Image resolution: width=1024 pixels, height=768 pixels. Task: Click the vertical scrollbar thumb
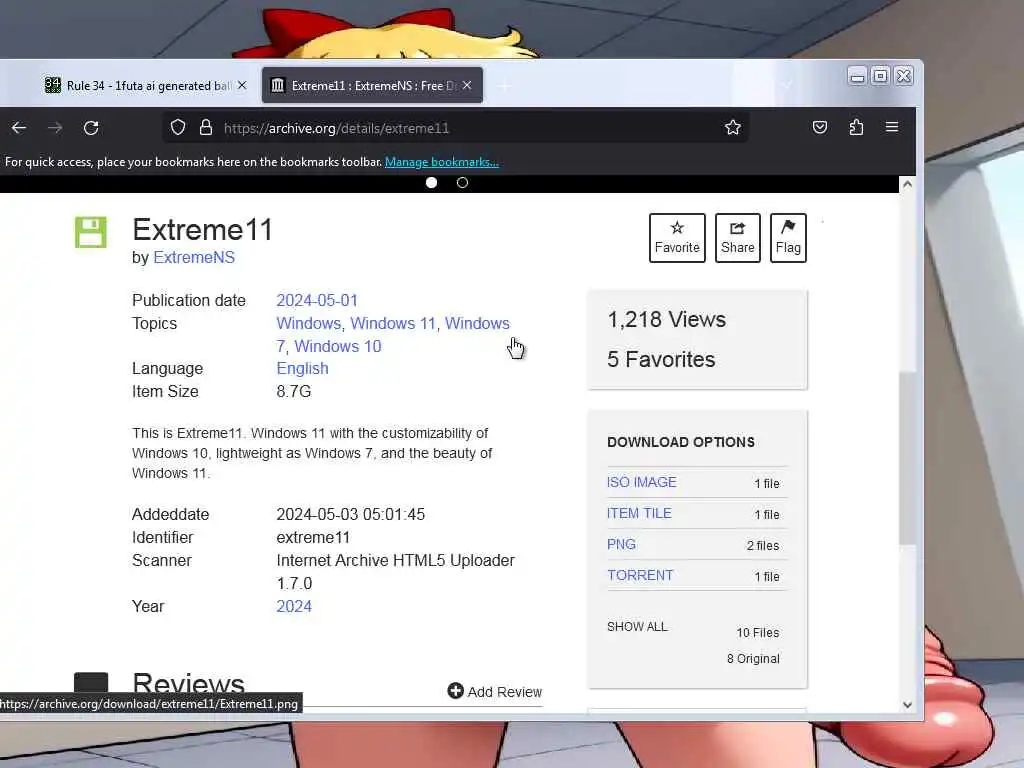[x=907, y=457]
